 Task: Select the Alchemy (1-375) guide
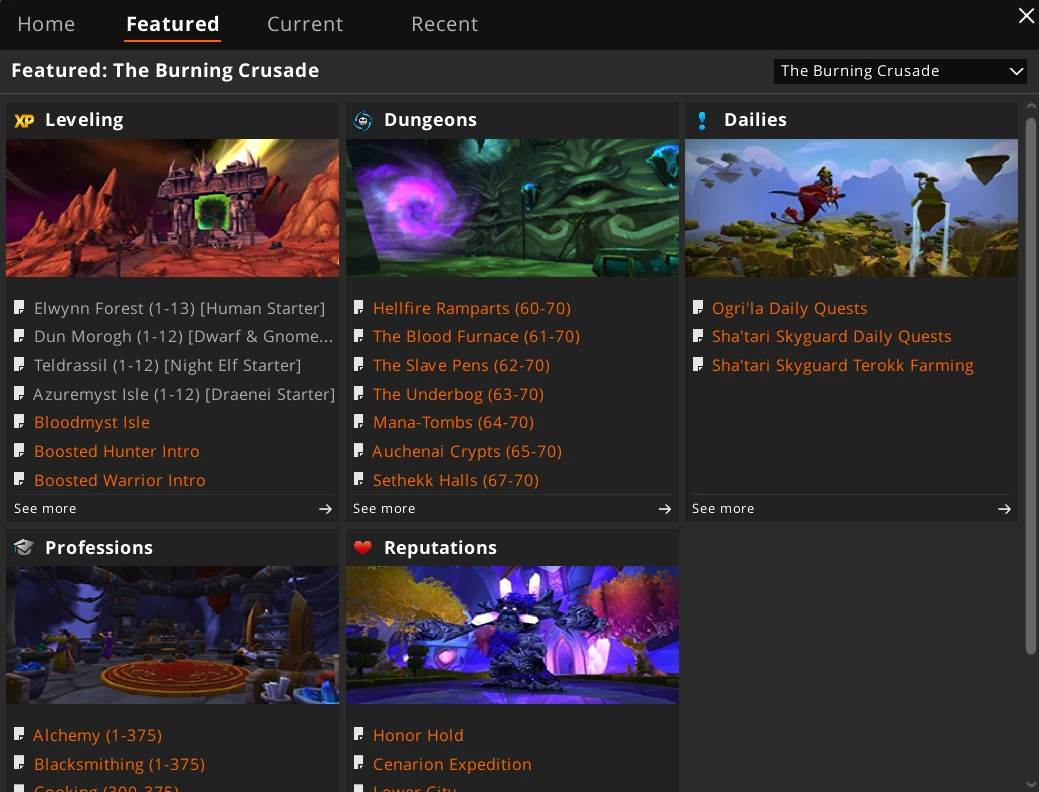[97, 735]
